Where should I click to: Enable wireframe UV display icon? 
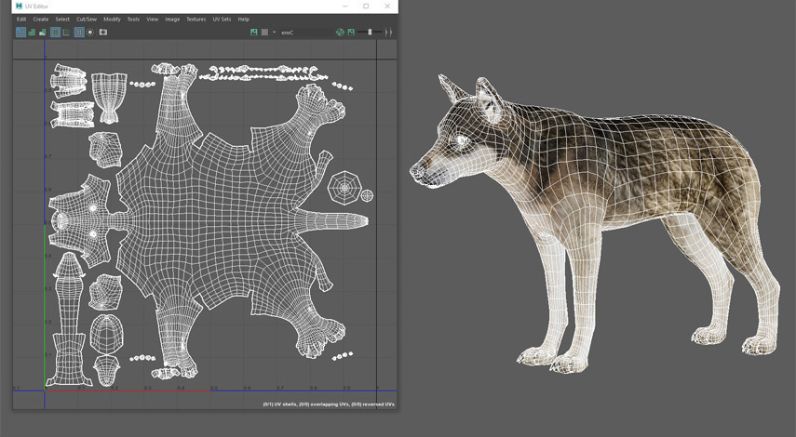coord(21,32)
